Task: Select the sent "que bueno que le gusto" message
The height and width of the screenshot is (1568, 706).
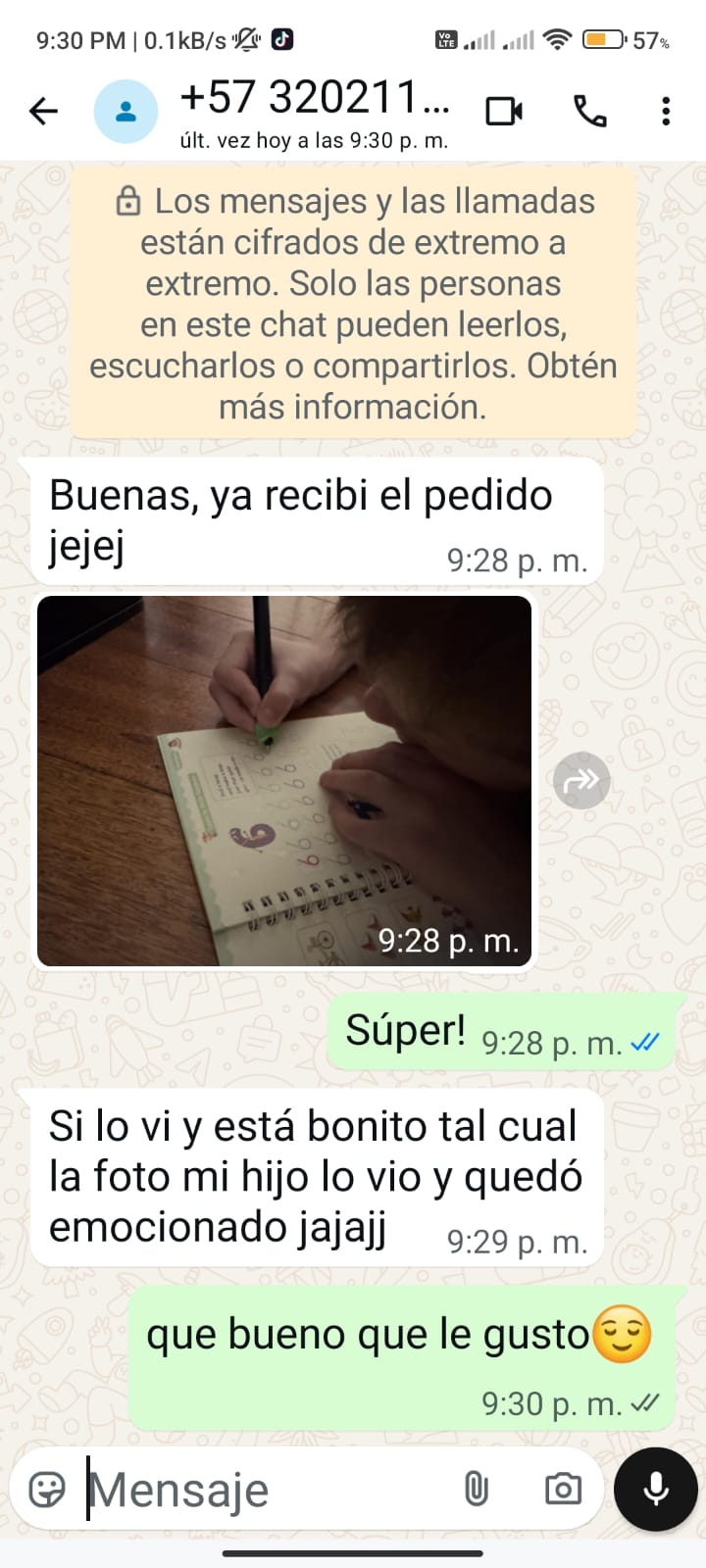Action: 403,1358
